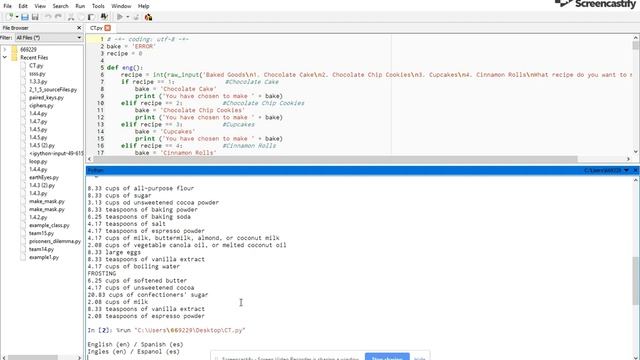The height and width of the screenshot is (360, 640).
Task: Open paired_keys.py file
Action: 46,98
